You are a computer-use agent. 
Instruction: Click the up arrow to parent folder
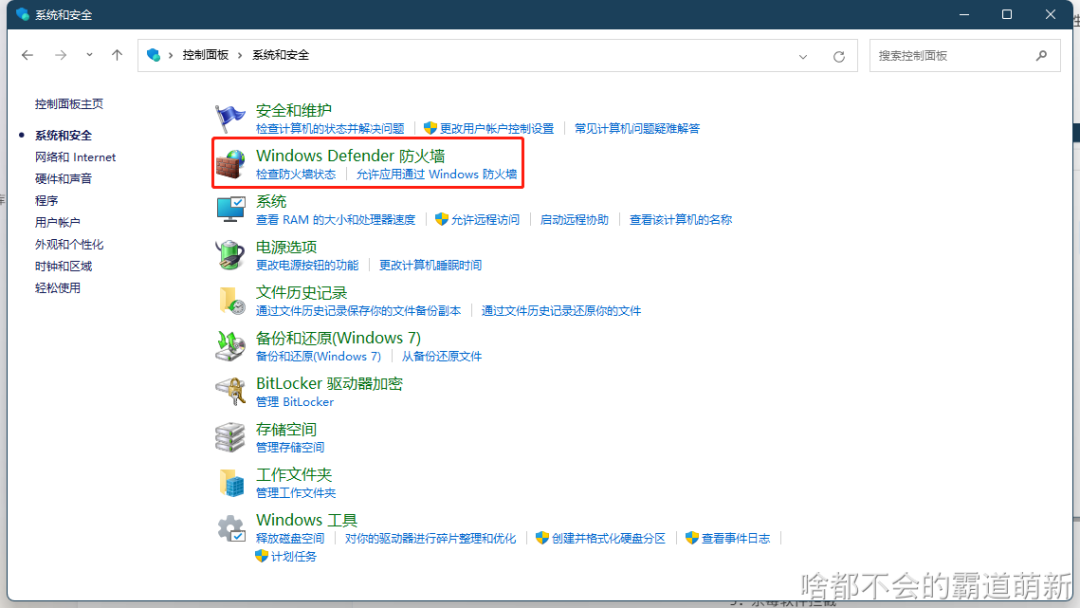pyautogui.click(x=117, y=55)
